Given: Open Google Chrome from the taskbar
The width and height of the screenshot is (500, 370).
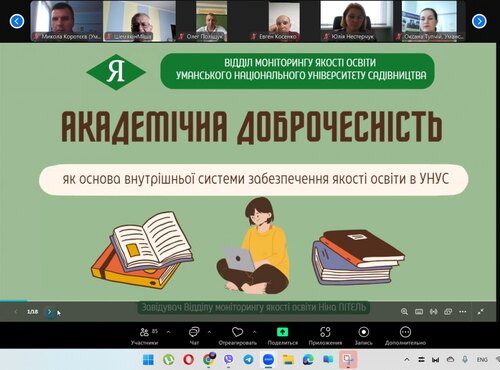Looking at the screenshot, I should [209, 360].
